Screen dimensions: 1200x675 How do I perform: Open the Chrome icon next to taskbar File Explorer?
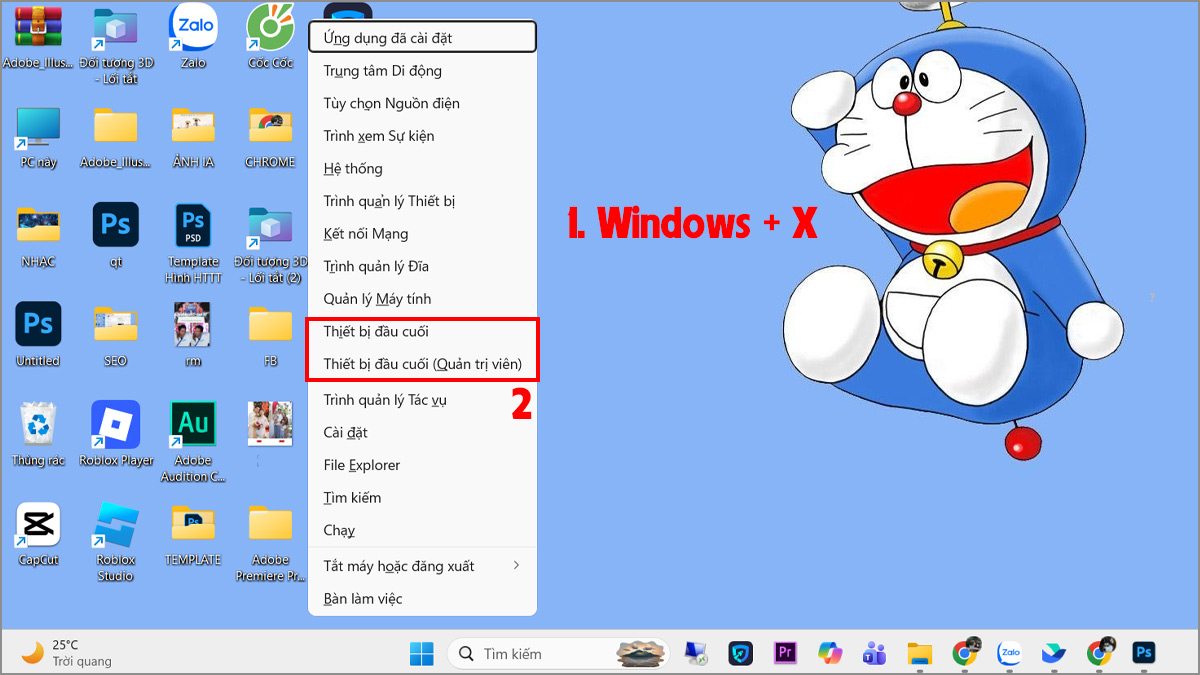[966, 653]
